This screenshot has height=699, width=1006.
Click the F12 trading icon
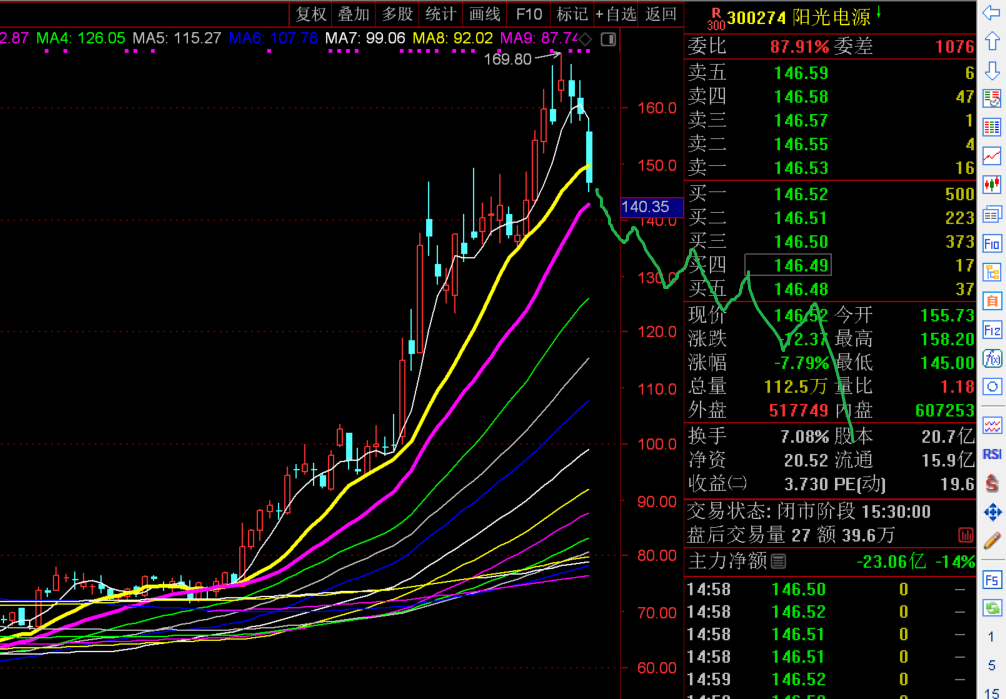(992, 330)
